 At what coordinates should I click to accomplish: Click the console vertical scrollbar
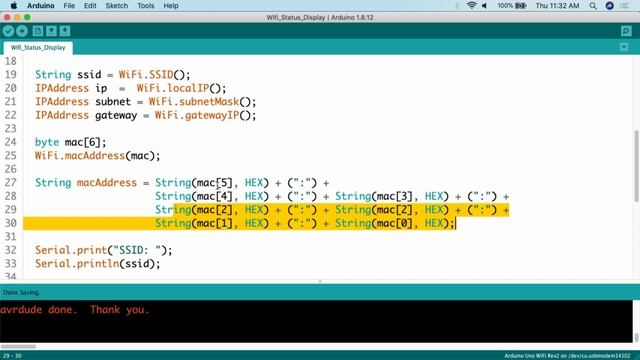[636, 337]
